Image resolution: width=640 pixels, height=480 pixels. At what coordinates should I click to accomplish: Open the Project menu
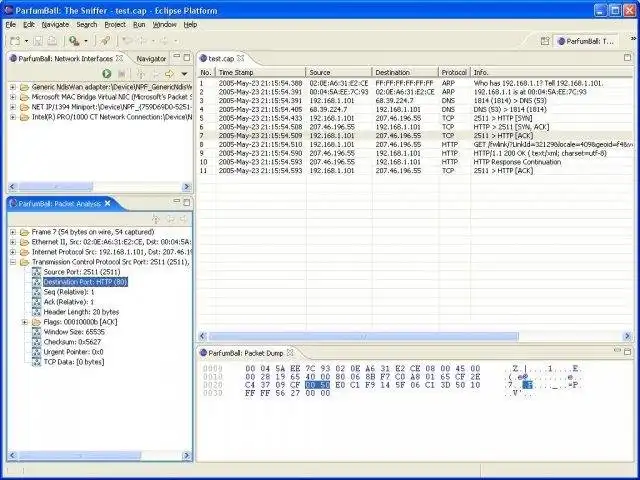tap(115, 24)
